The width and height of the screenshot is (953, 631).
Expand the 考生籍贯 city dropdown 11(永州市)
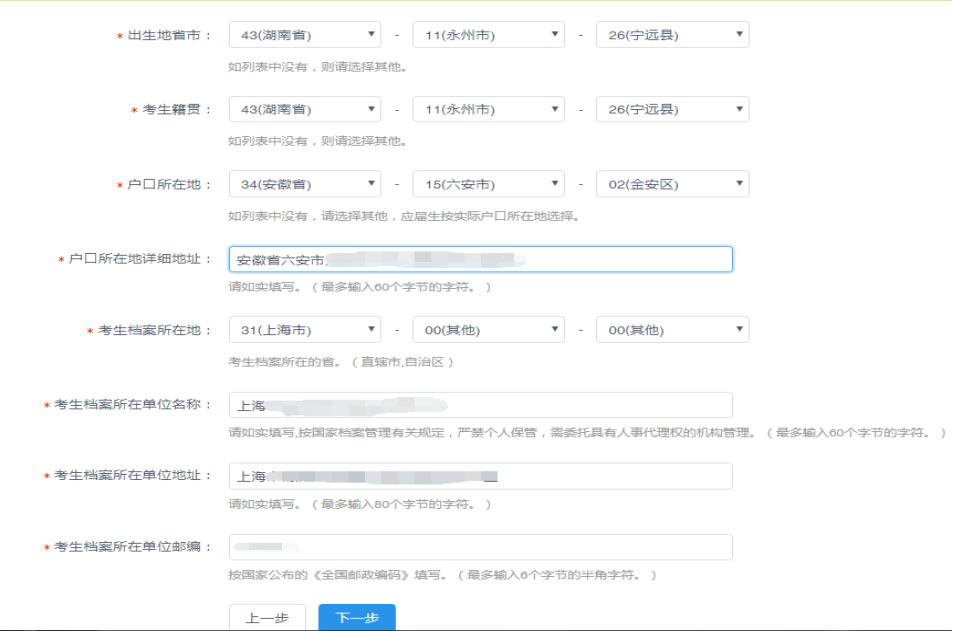click(488, 109)
